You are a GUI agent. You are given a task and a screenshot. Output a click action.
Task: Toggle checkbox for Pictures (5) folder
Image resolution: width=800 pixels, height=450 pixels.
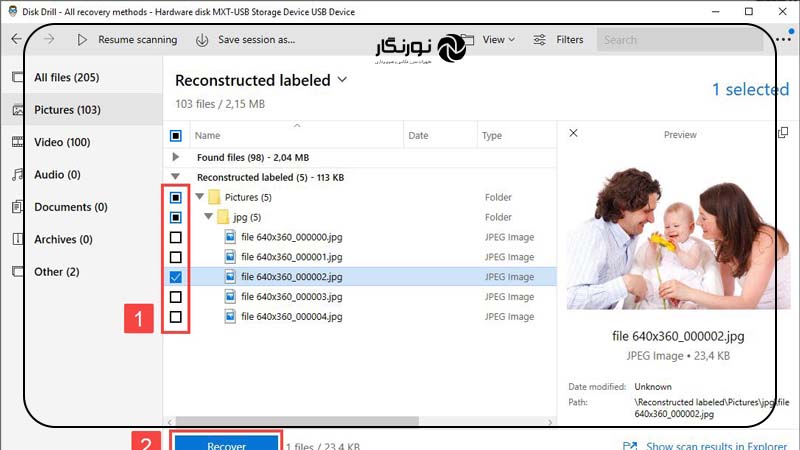(x=176, y=197)
